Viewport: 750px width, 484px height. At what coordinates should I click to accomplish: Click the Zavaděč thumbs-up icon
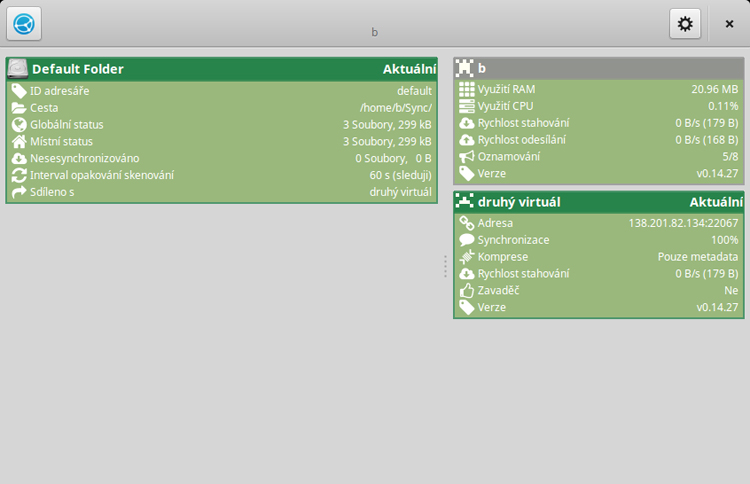pyautogui.click(x=466, y=290)
